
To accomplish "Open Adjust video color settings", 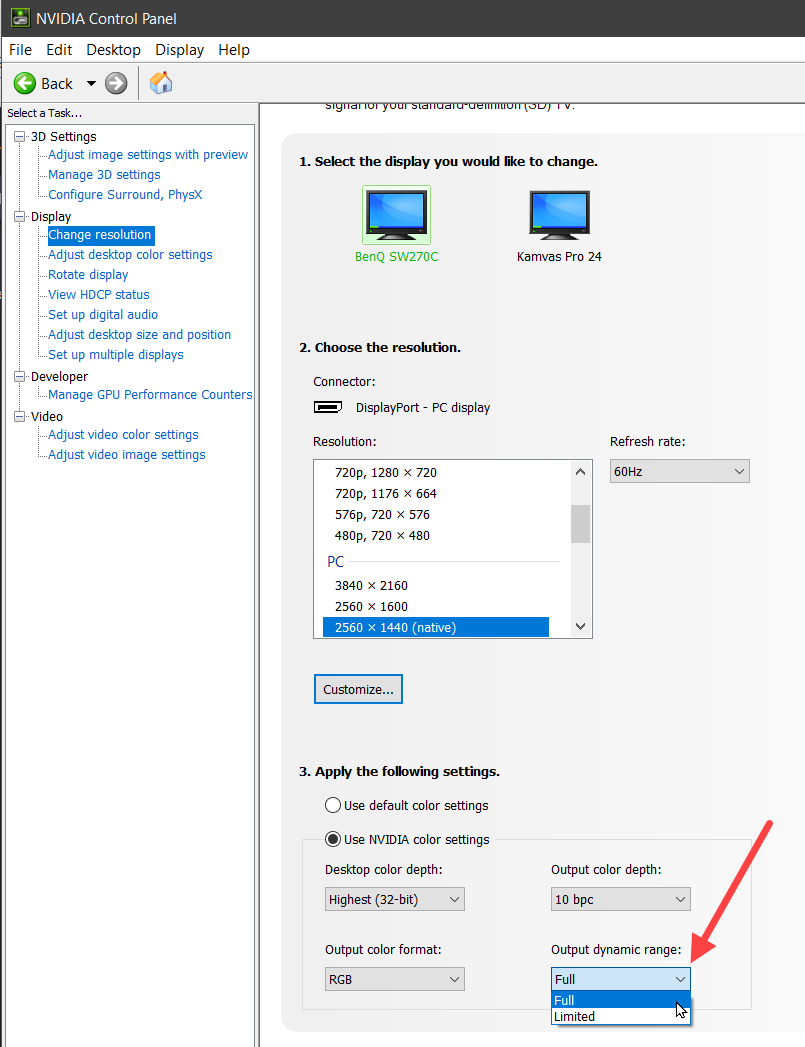I will (x=123, y=435).
